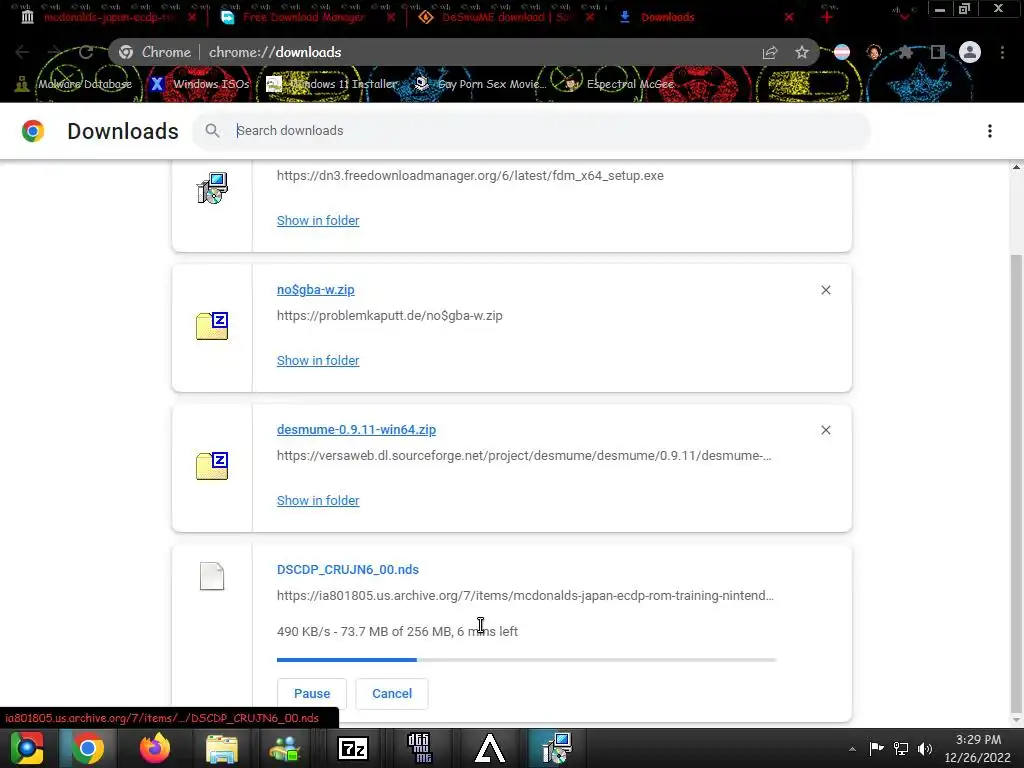Viewport: 1024px width, 768px height.
Task: Open the striped flag extension icon
Action: [842, 52]
